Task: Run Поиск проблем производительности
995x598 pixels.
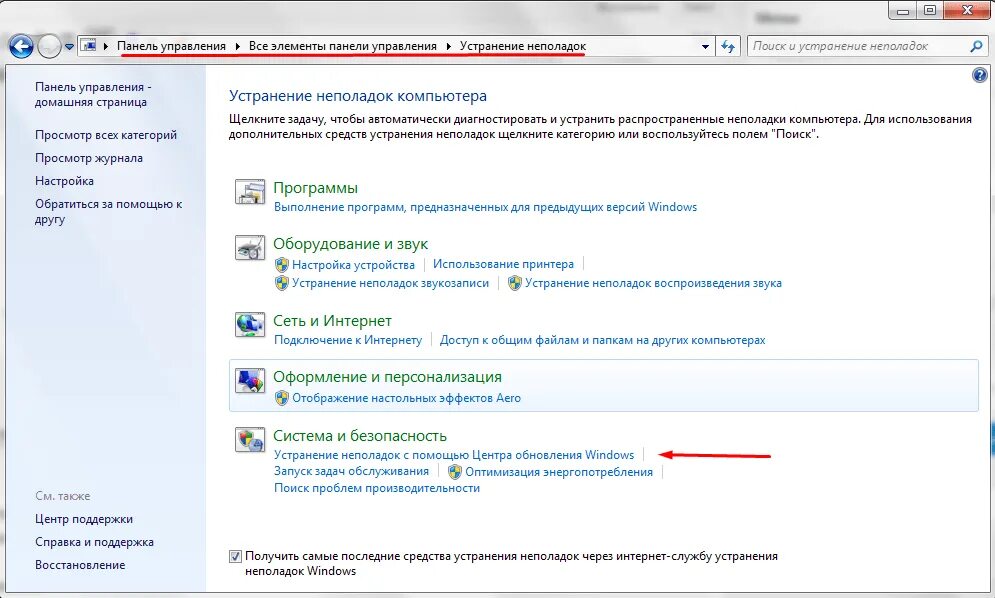Action: tap(376, 488)
